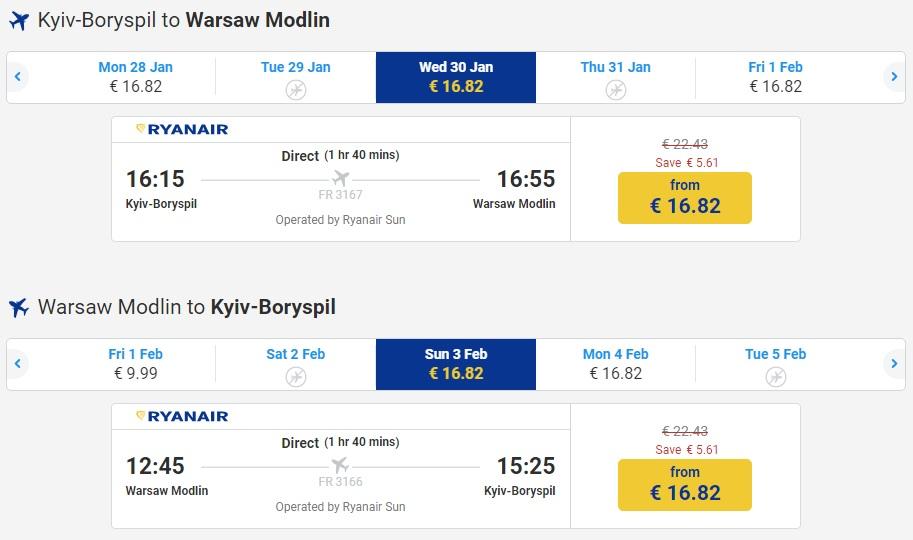This screenshot has width=913, height=540.
Task: Click the return flight plane icon beside Warsaw Modlin heading
Action: point(18,308)
